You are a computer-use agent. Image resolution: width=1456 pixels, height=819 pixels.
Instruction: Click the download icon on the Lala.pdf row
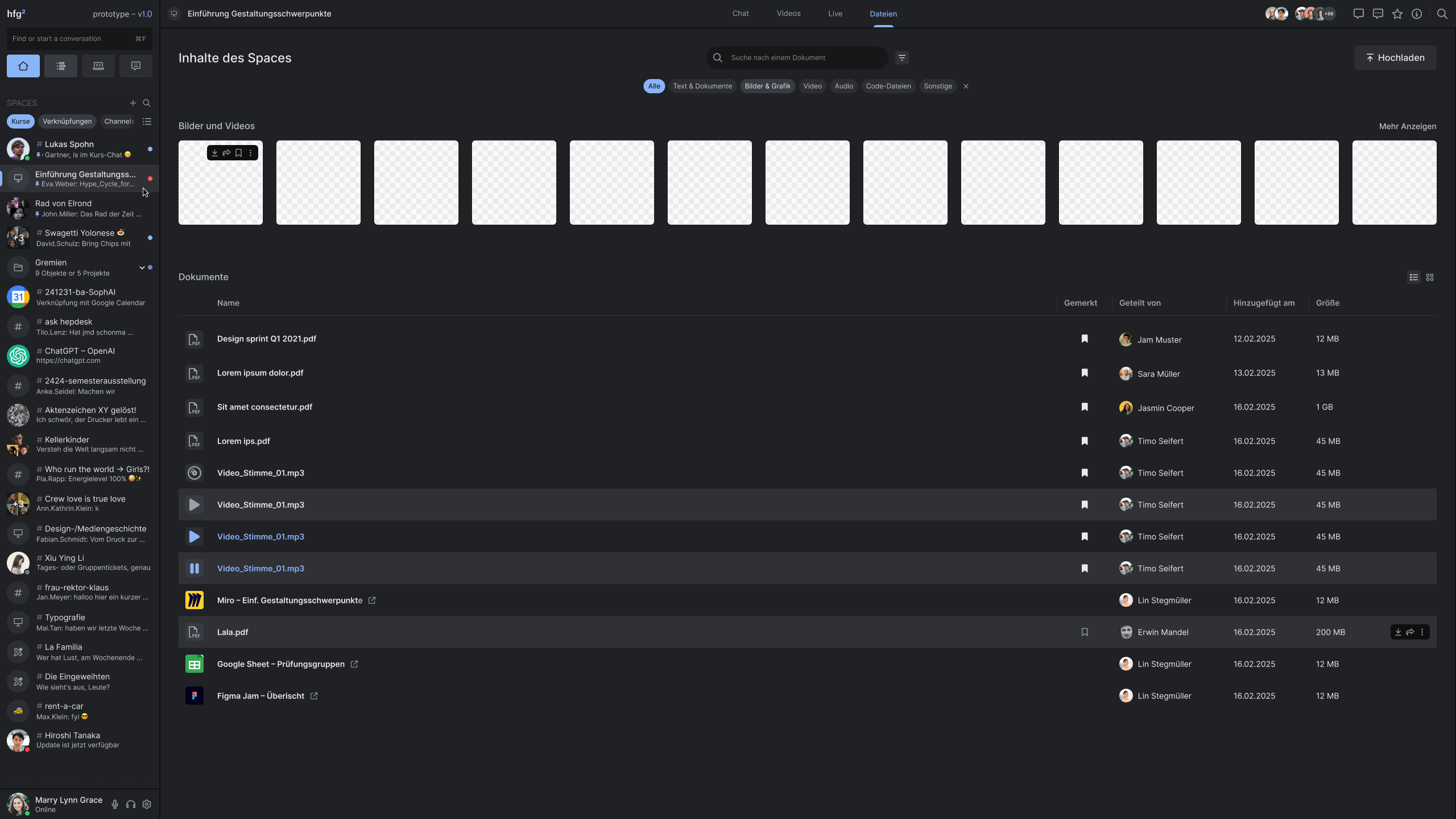click(1398, 632)
